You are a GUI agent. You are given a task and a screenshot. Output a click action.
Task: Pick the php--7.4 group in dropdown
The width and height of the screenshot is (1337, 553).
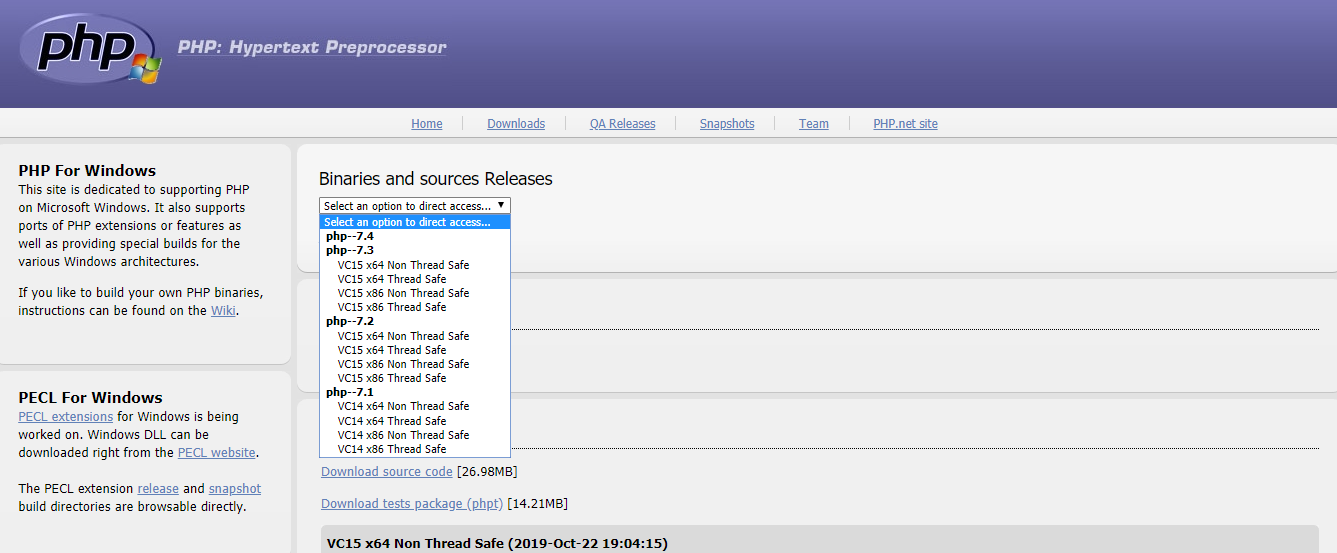pyautogui.click(x=415, y=236)
